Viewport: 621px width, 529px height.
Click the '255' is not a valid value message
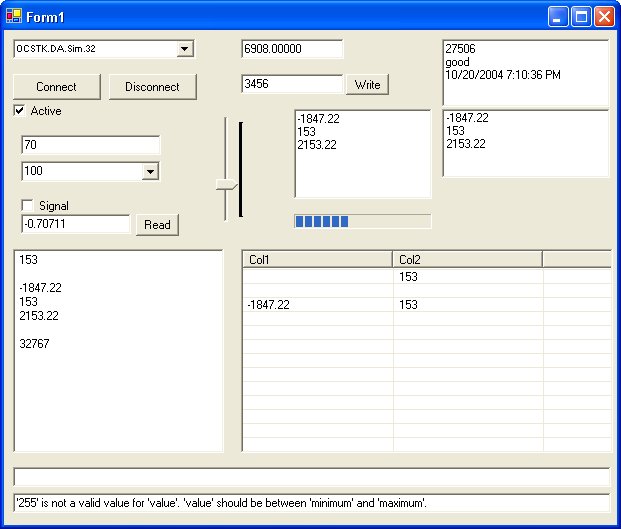coord(312,503)
